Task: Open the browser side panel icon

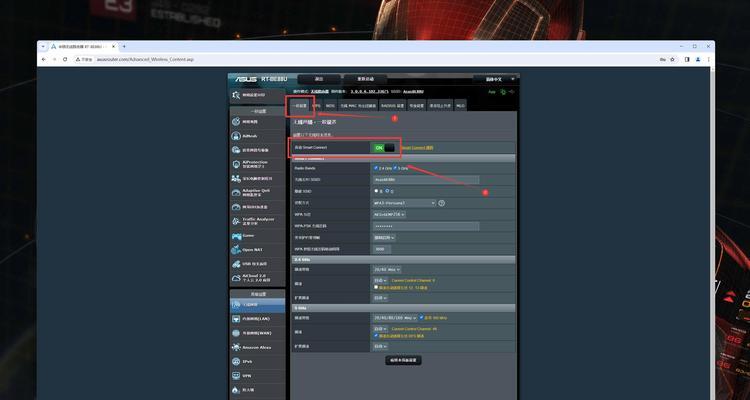Action: 687,59
